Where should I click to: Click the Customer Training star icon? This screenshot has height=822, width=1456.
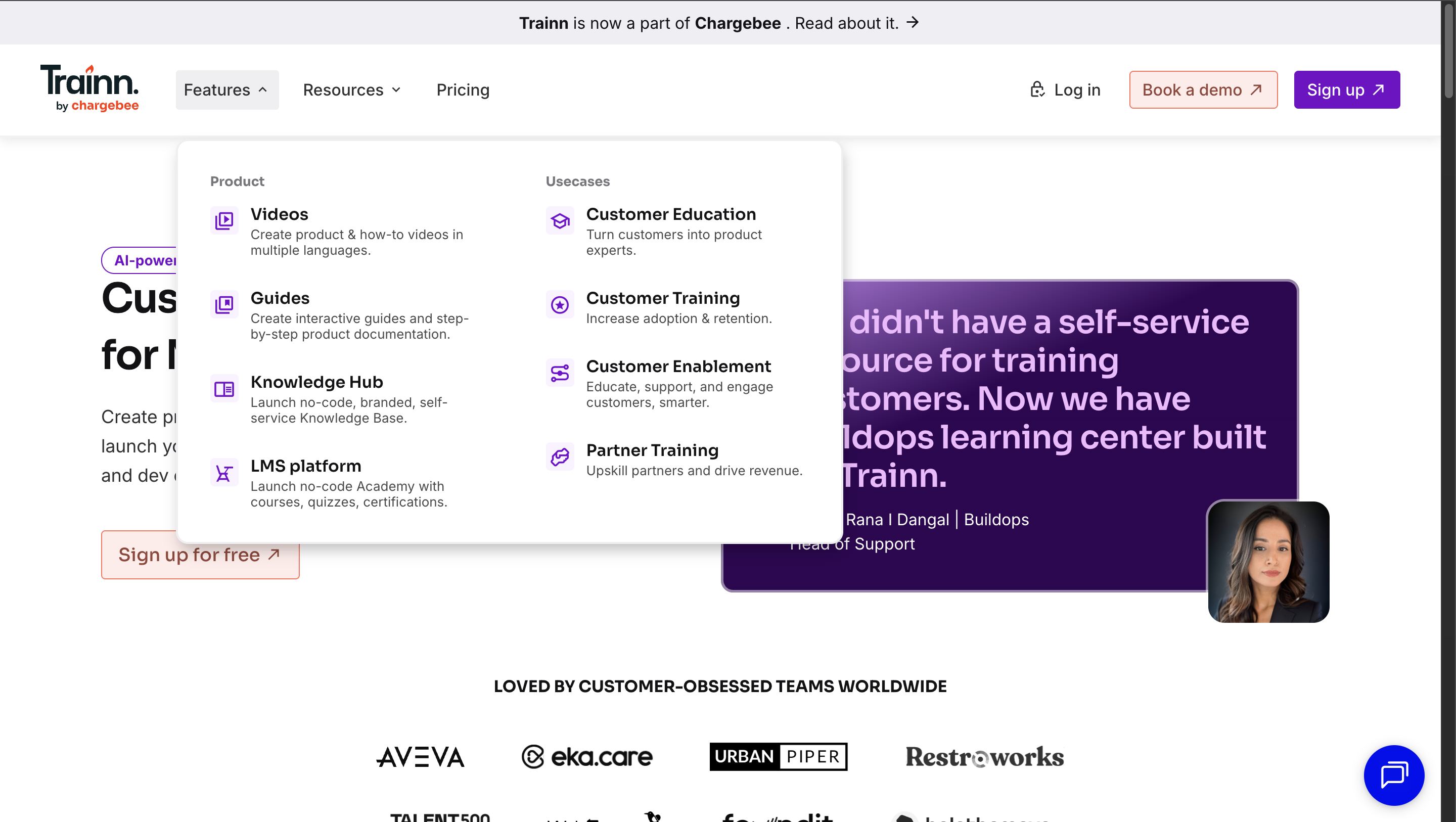tap(560, 304)
